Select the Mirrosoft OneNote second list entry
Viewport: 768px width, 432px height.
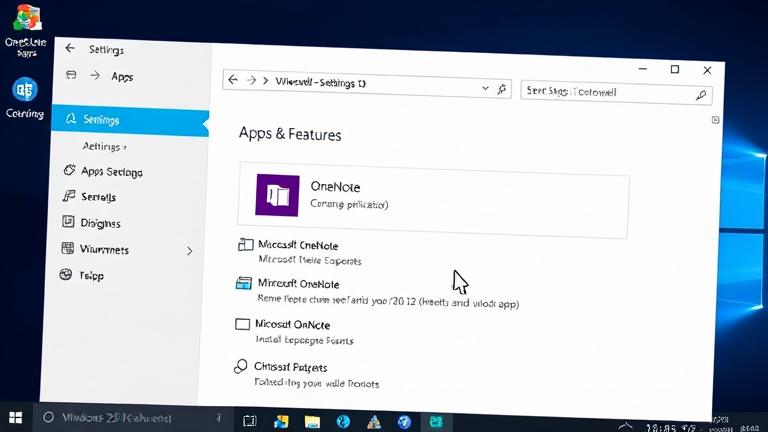click(299, 284)
